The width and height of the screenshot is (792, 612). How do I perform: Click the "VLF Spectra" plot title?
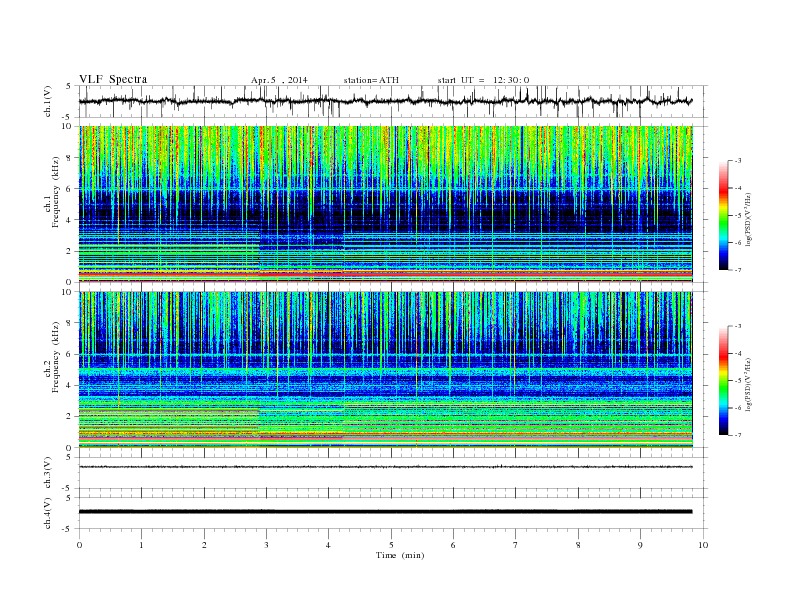(x=113, y=79)
